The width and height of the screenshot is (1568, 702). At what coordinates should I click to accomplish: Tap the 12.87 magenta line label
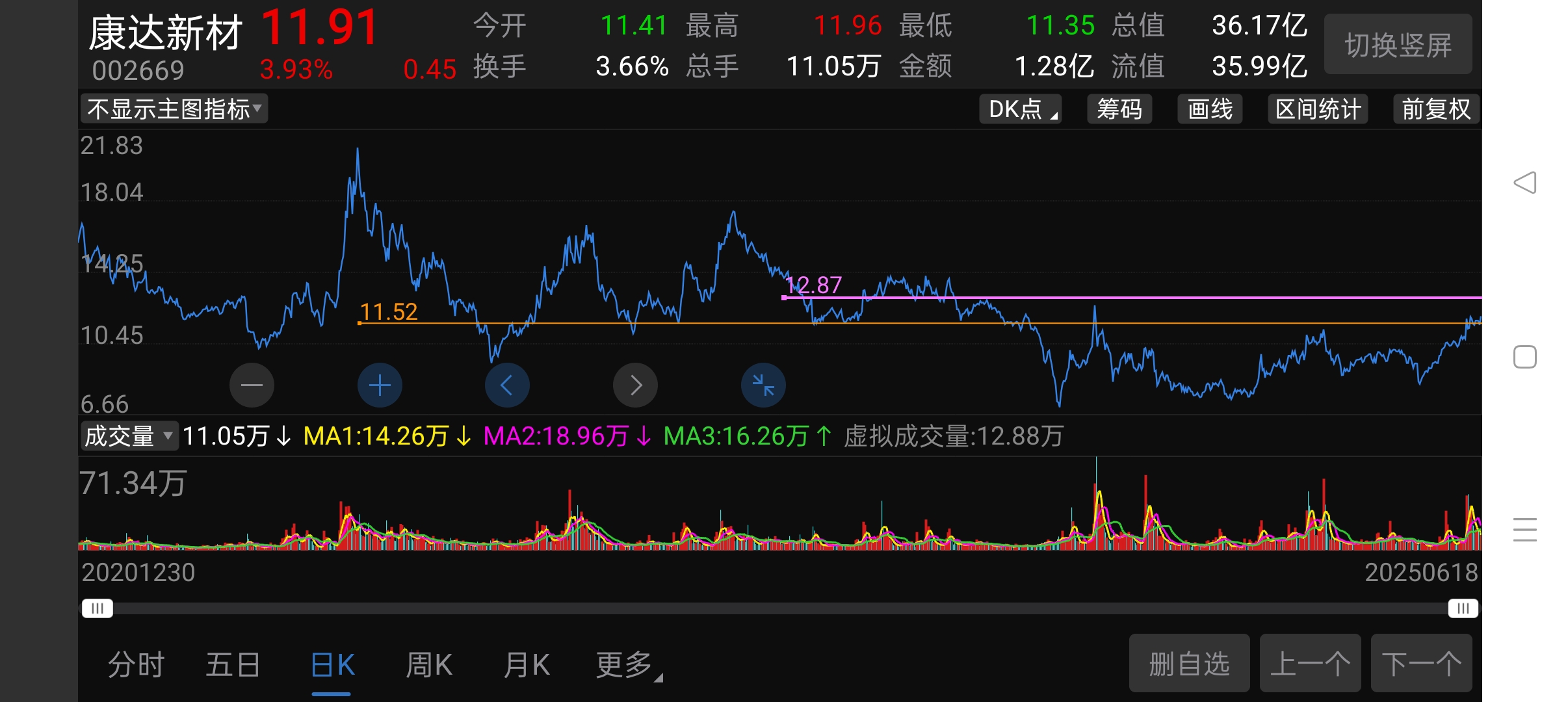(x=813, y=285)
